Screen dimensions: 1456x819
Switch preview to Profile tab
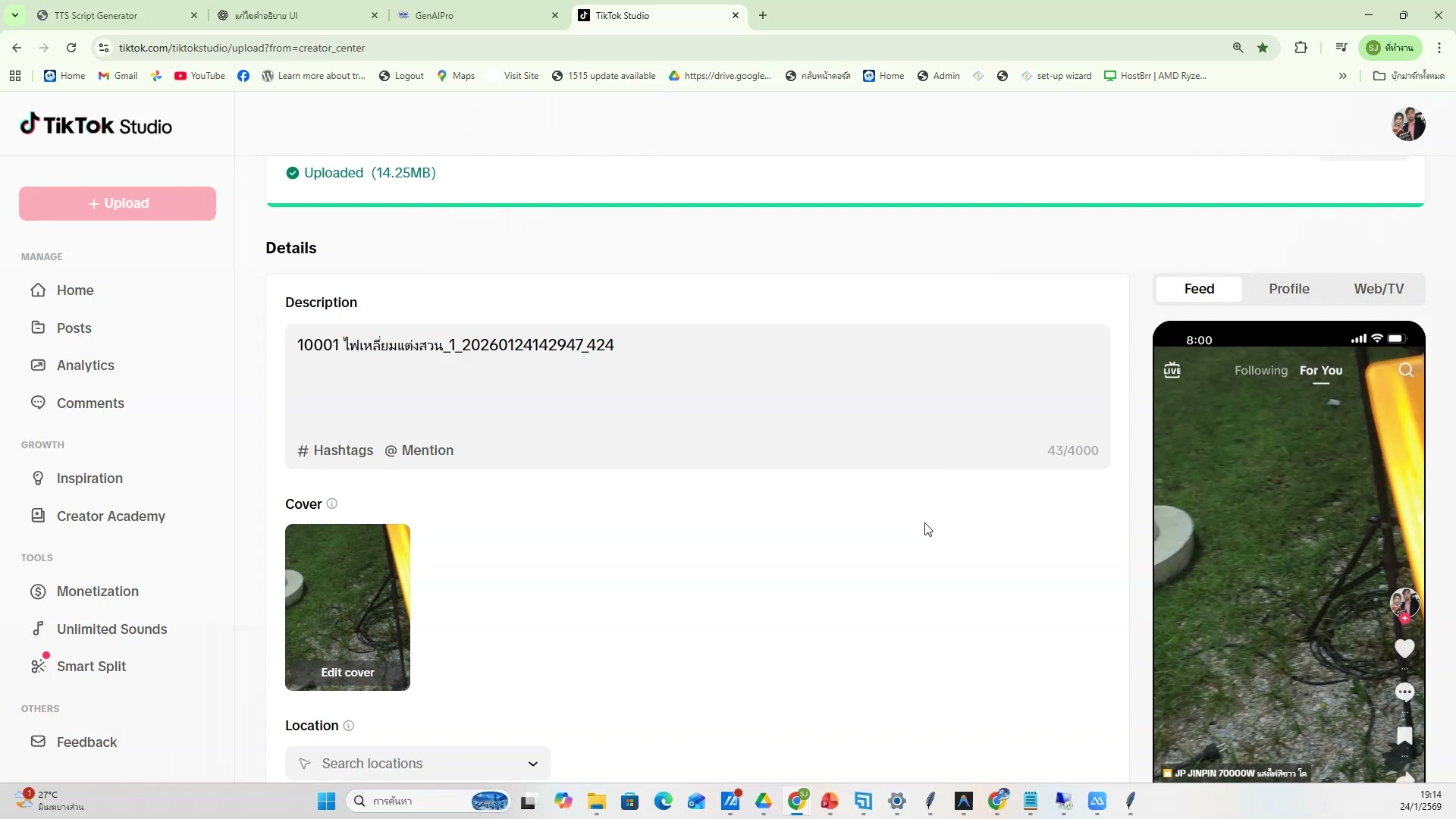click(1288, 289)
